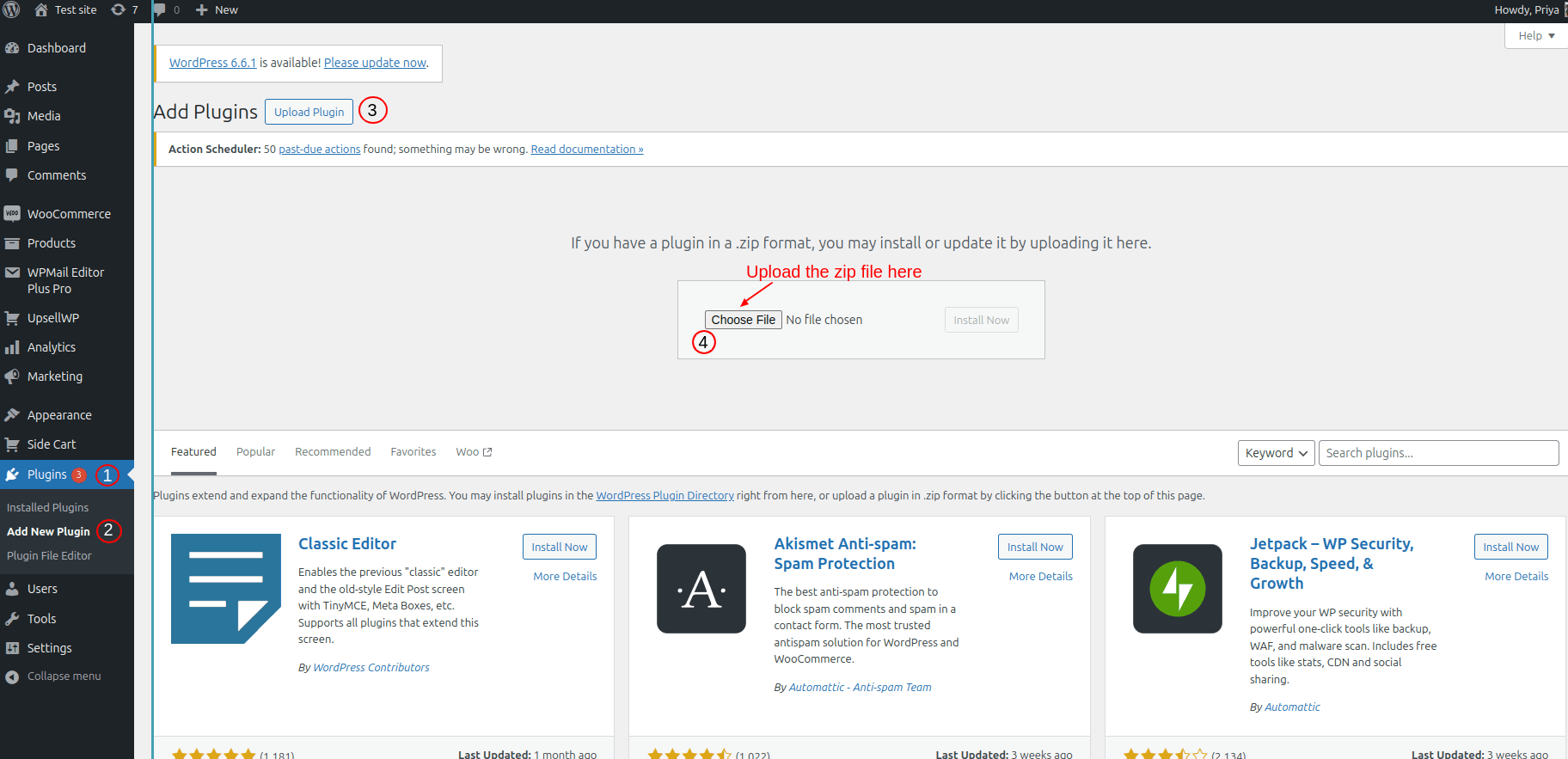This screenshot has height=759, width=1568.
Task: Install the Classic Editor plugin
Action: pyautogui.click(x=559, y=547)
